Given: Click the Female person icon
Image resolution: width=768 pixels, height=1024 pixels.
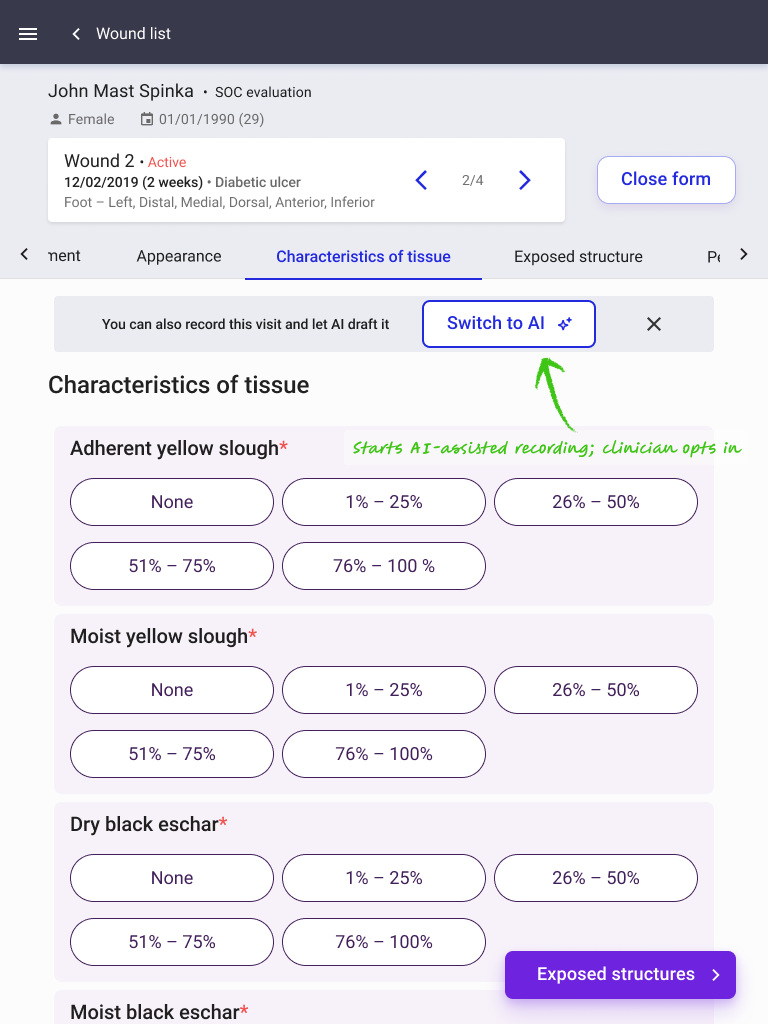Looking at the screenshot, I should tap(56, 120).
